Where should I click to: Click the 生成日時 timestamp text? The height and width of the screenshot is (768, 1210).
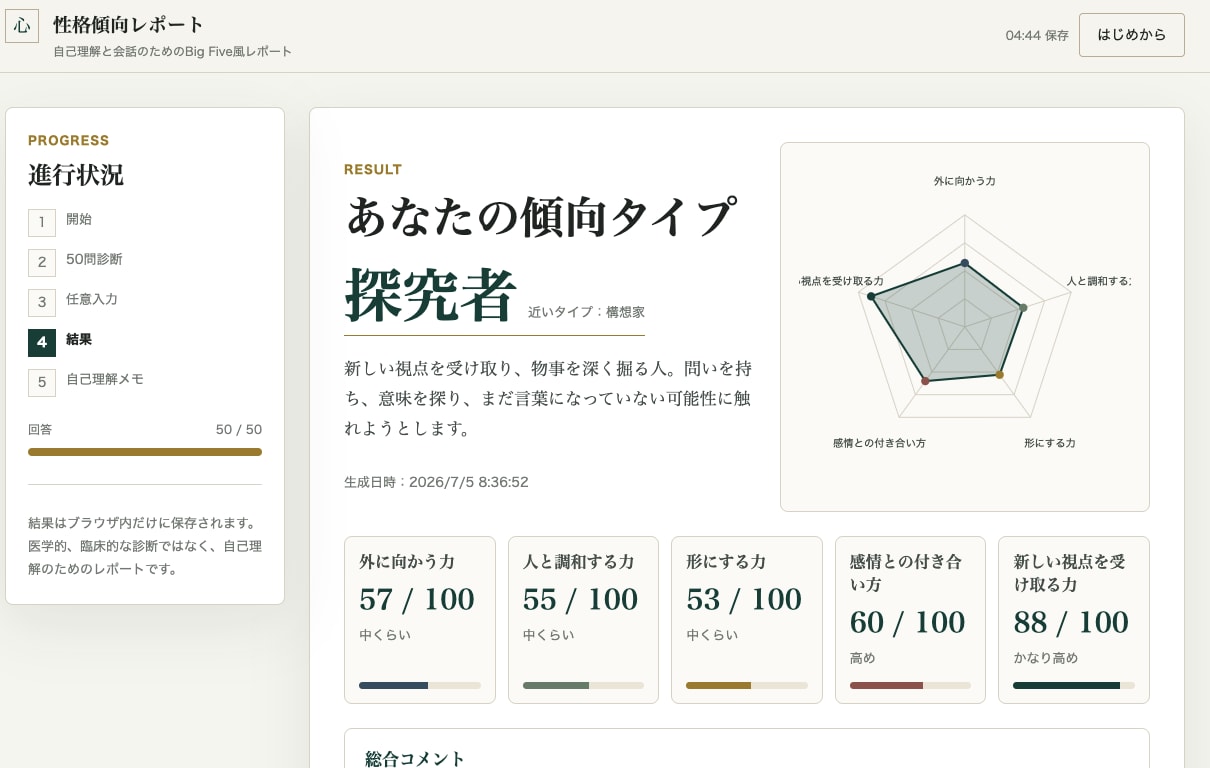click(436, 482)
